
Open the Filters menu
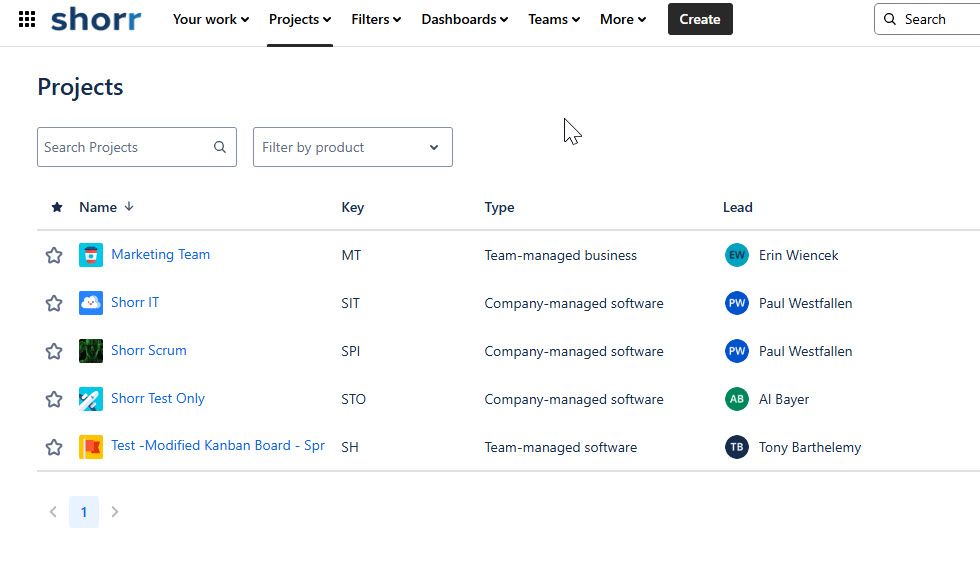click(x=376, y=19)
